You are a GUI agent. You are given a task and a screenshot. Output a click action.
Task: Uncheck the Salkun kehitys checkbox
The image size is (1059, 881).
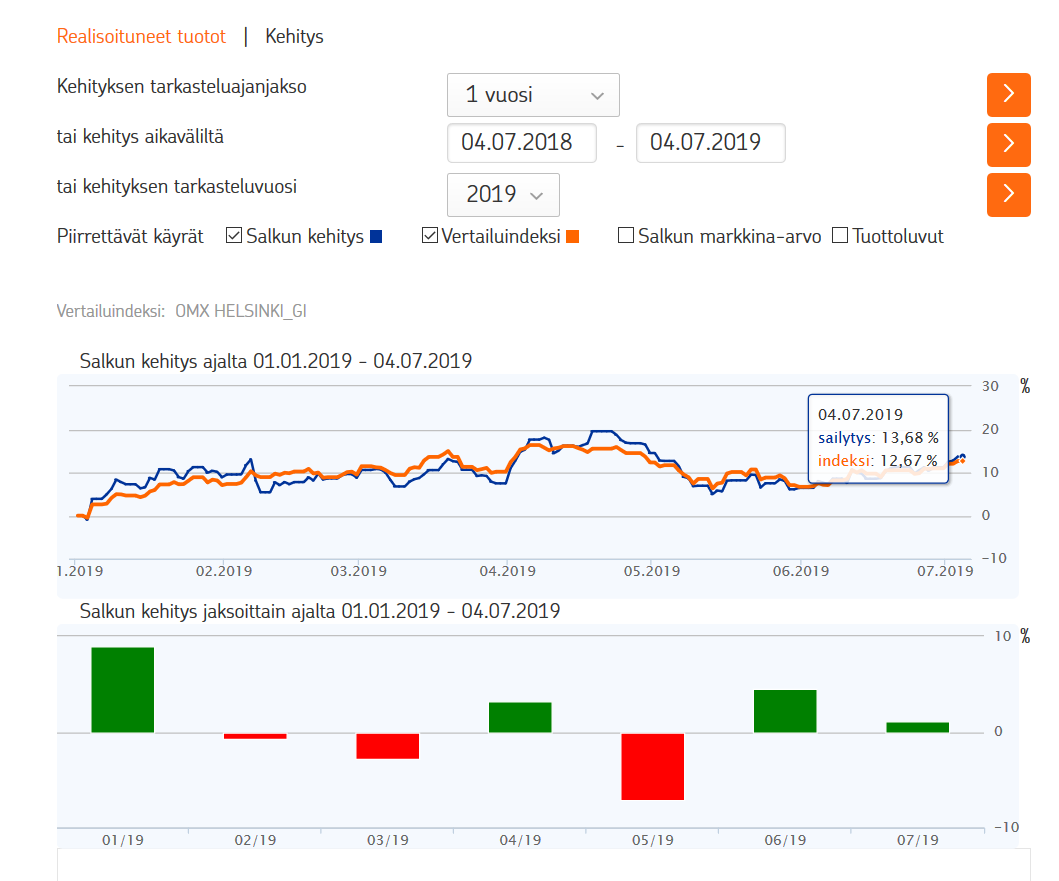pos(234,237)
